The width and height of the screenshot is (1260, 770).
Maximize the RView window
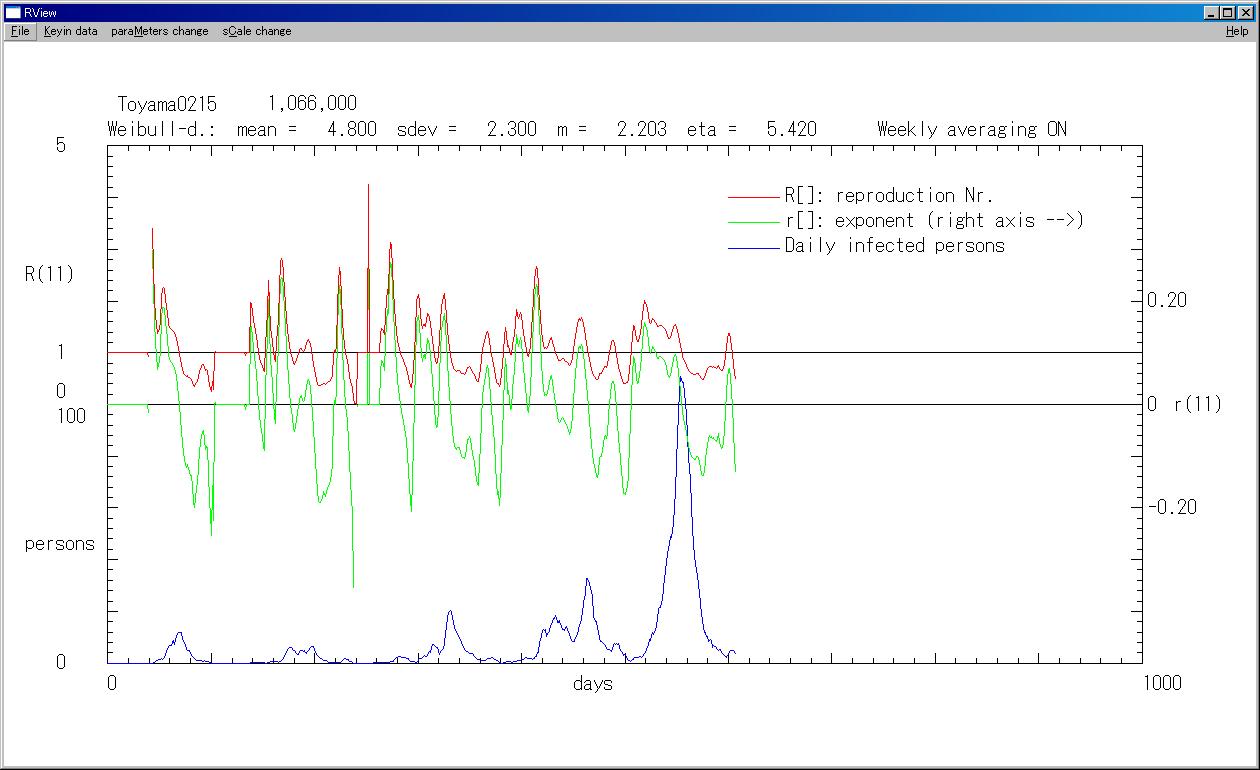1227,13
